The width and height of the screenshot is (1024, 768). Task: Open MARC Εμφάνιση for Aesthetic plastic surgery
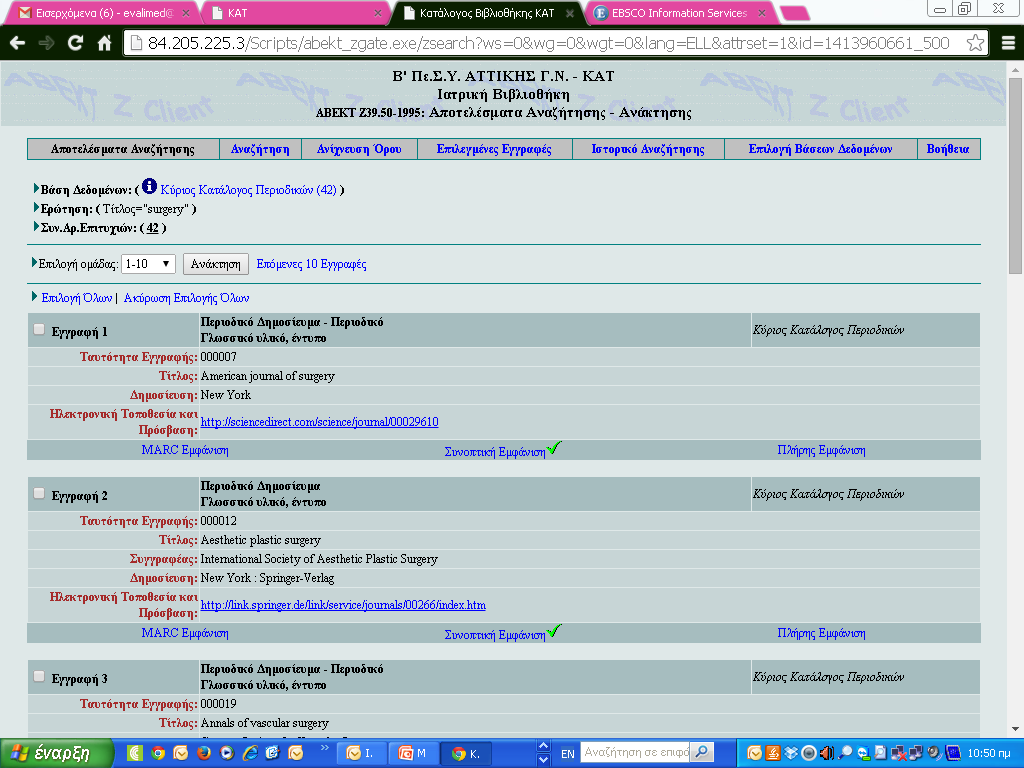(x=185, y=633)
